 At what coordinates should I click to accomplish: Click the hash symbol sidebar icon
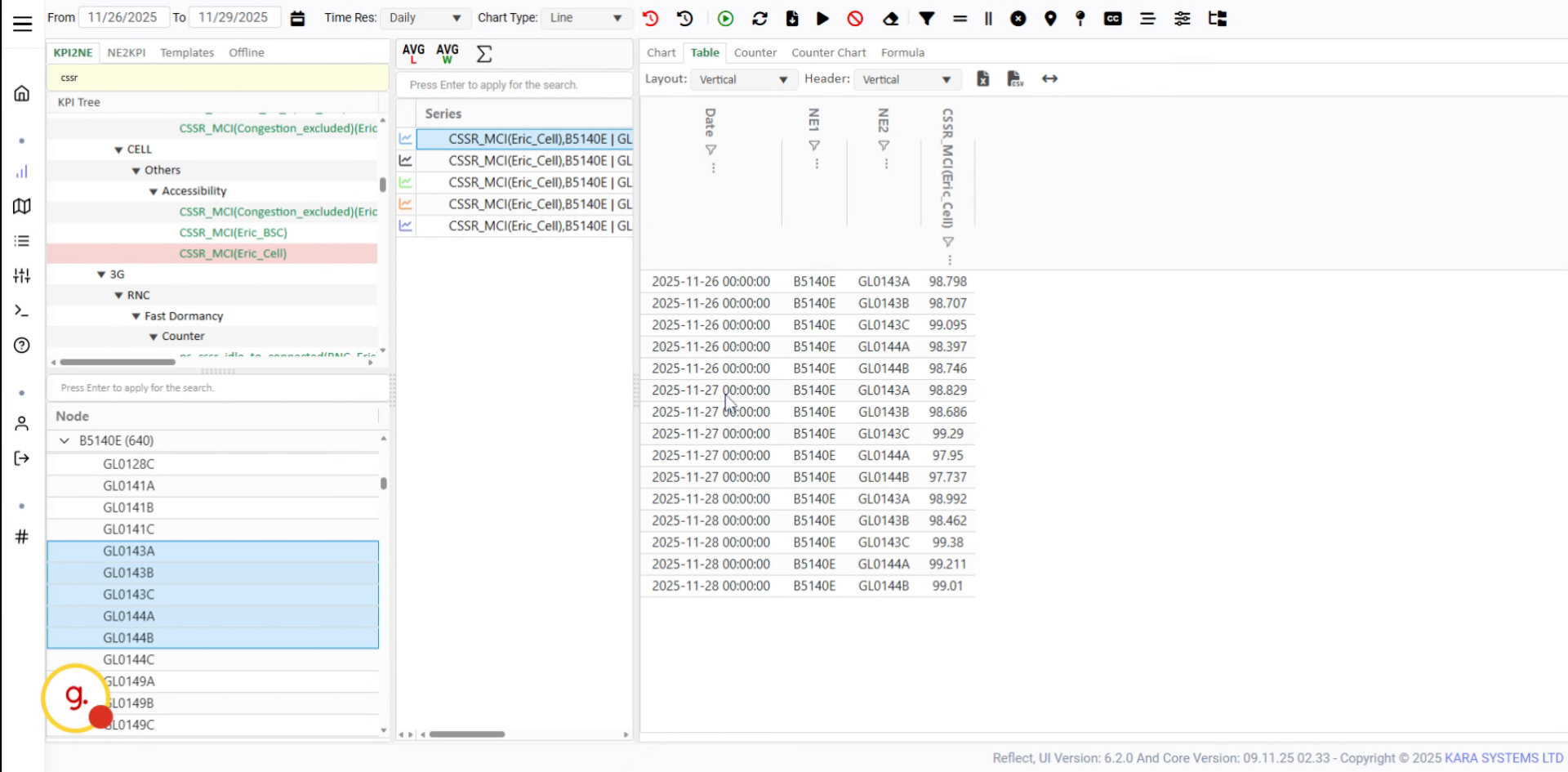(x=22, y=537)
